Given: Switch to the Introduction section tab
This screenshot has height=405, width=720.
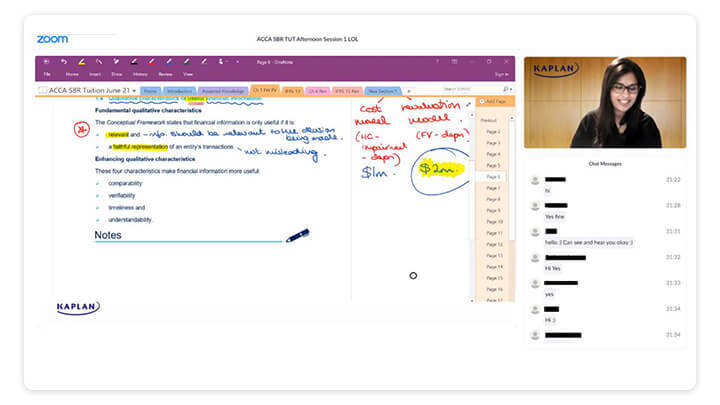Looking at the screenshot, I should click(x=179, y=91).
